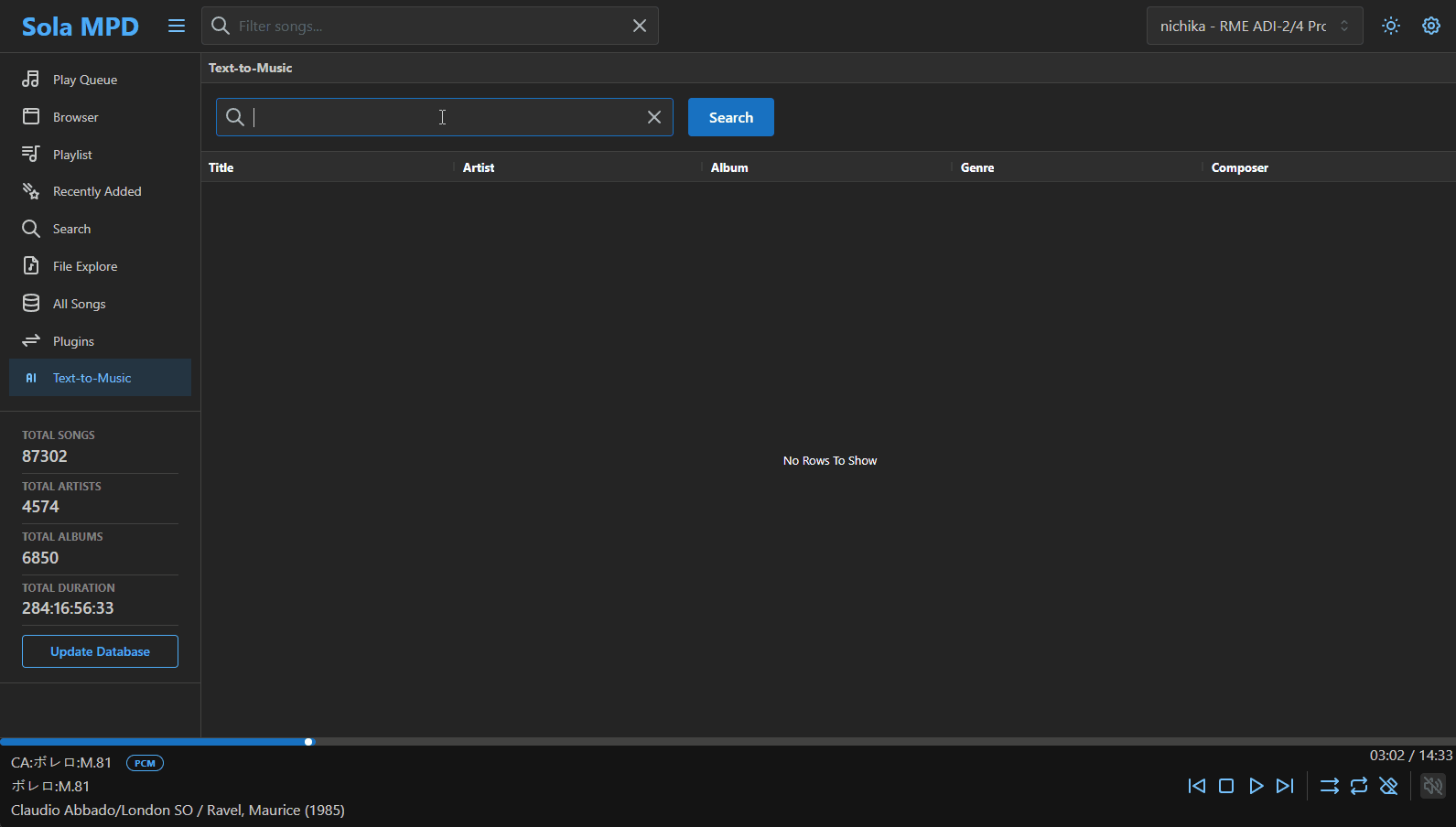Viewport: 1456px width, 827px height.
Task: Clear the Text-to-Music search field
Action: [x=654, y=117]
